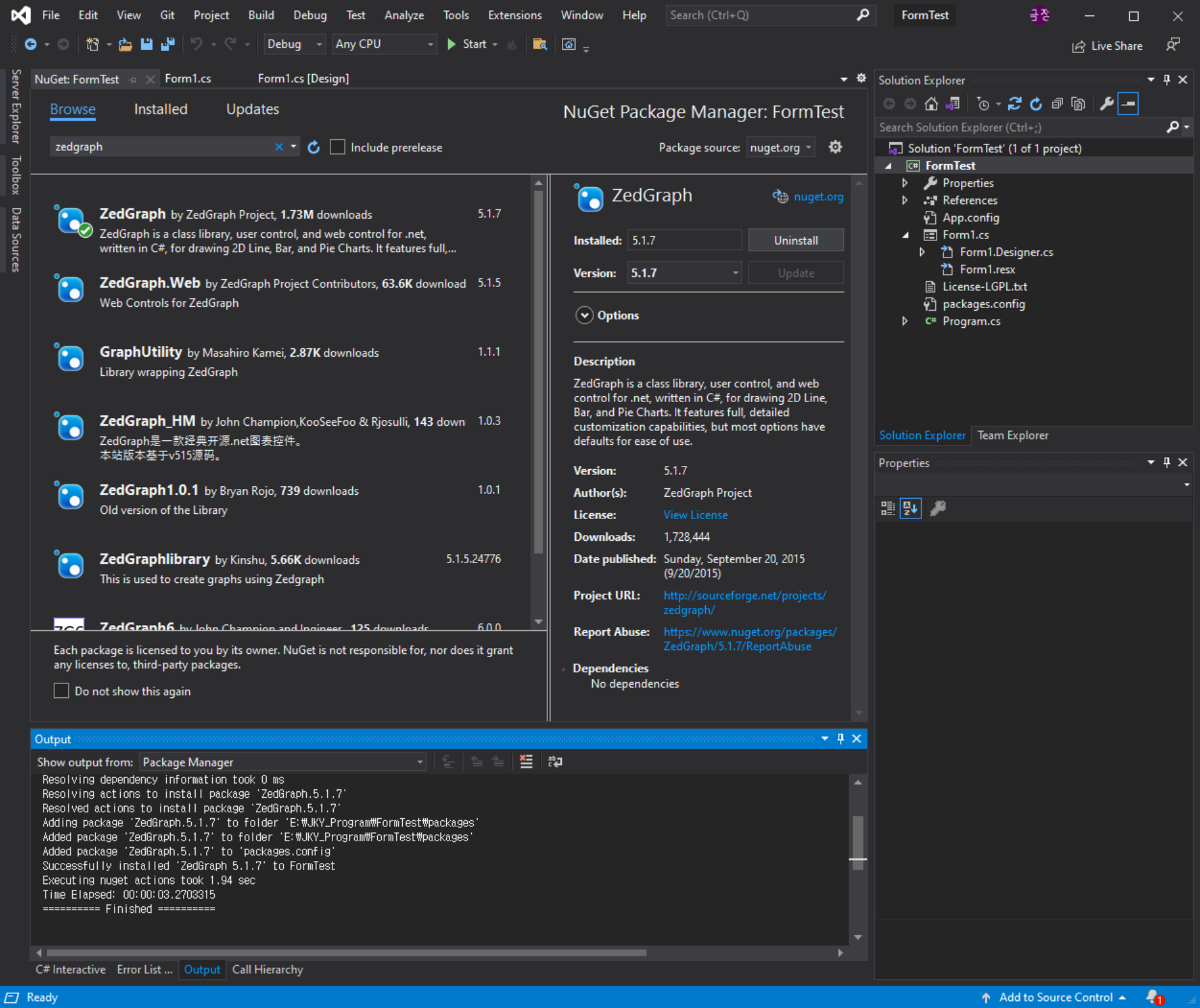The height and width of the screenshot is (1008, 1200).
Task: Open the Error List tab
Action: tap(144, 970)
